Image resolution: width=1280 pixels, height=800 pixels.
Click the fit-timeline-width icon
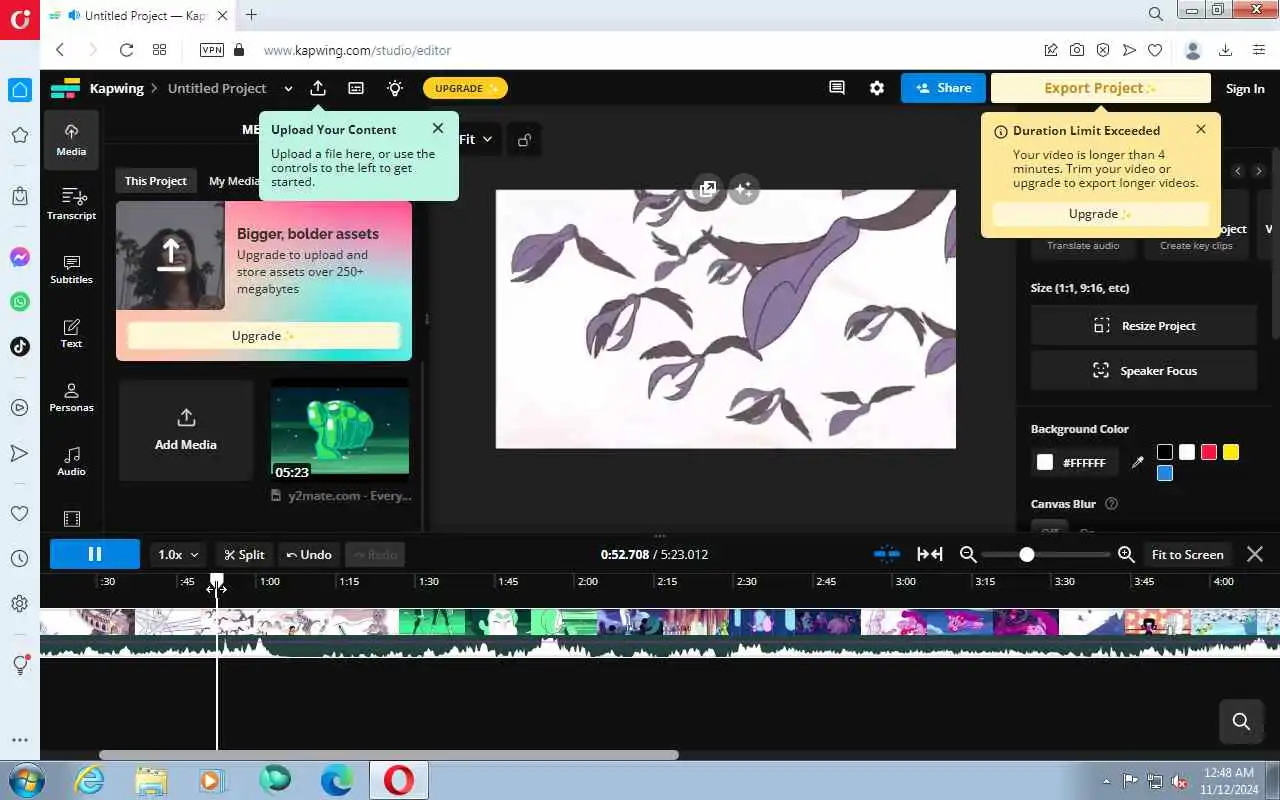click(930, 554)
